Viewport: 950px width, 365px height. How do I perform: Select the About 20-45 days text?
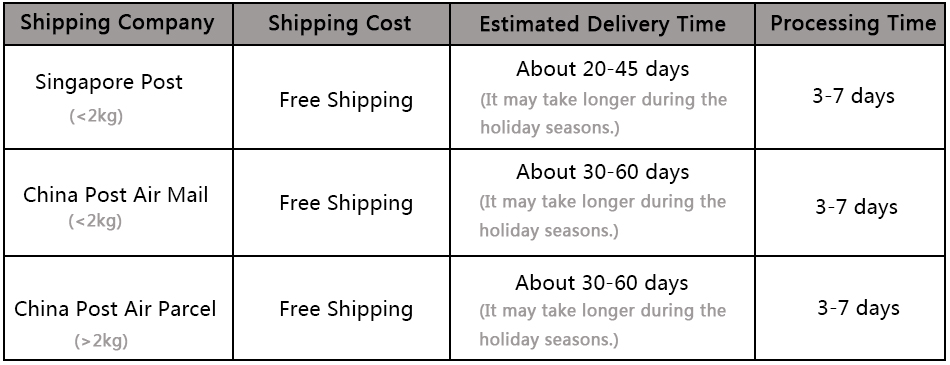(x=602, y=69)
